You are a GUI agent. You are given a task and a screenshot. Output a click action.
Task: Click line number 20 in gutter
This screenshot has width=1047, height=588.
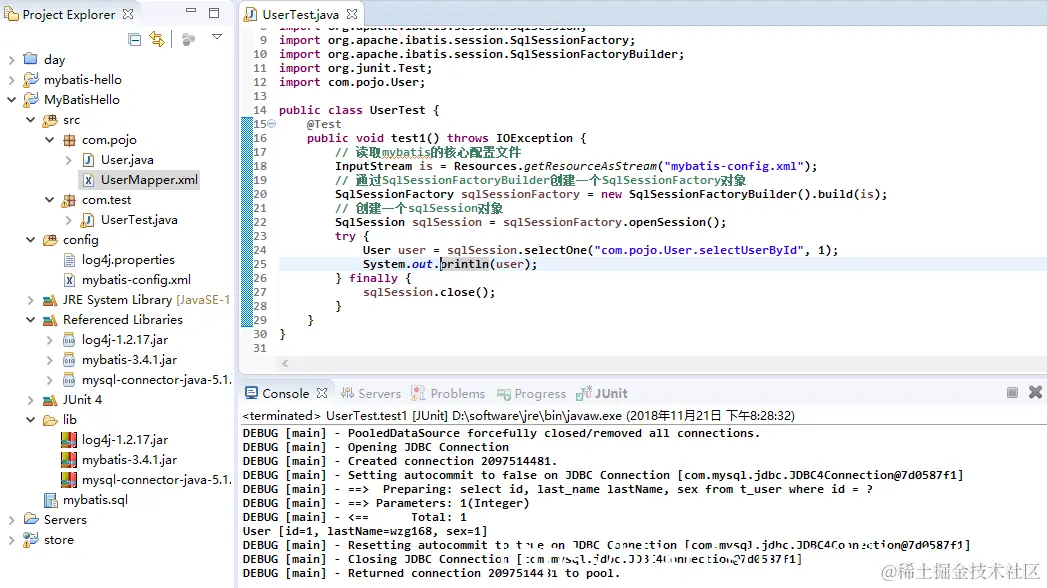click(x=260, y=194)
